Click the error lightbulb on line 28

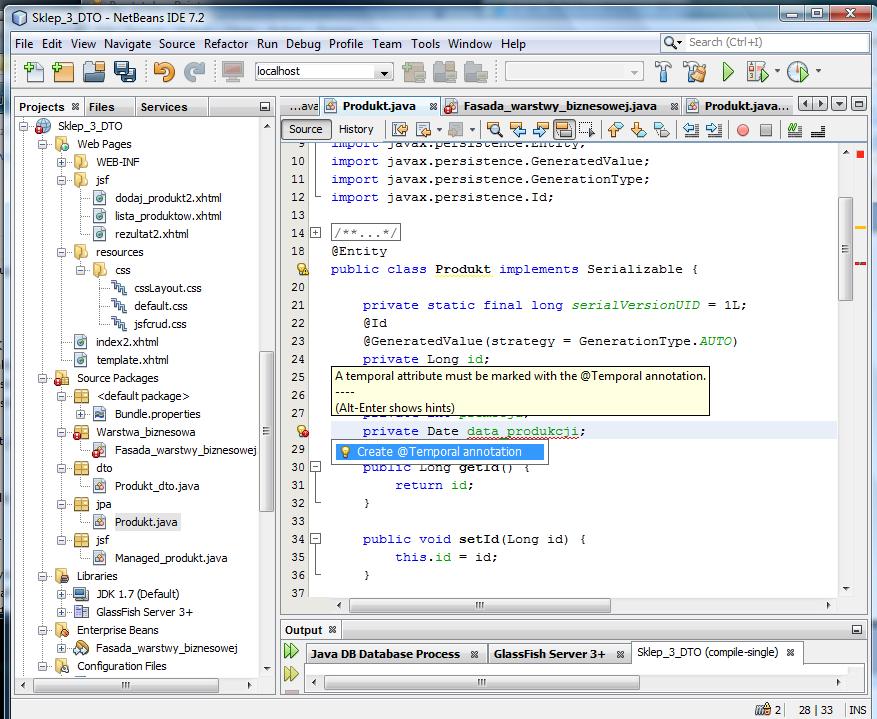pyautogui.click(x=303, y=431)
